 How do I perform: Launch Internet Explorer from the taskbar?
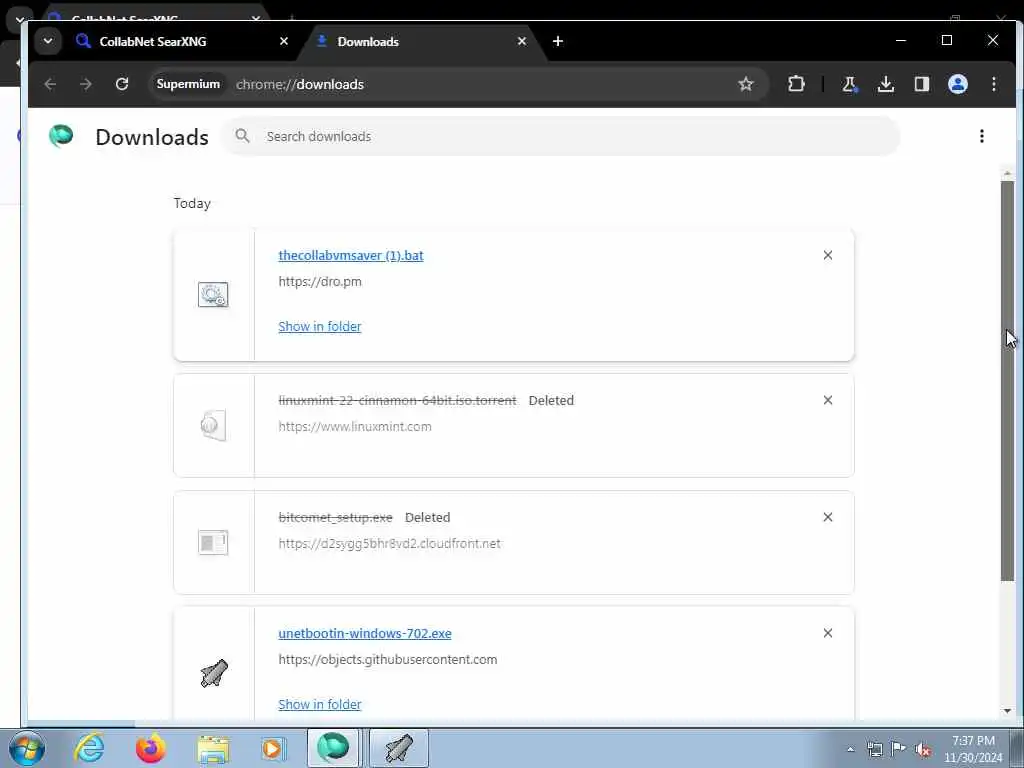[89, 748]
